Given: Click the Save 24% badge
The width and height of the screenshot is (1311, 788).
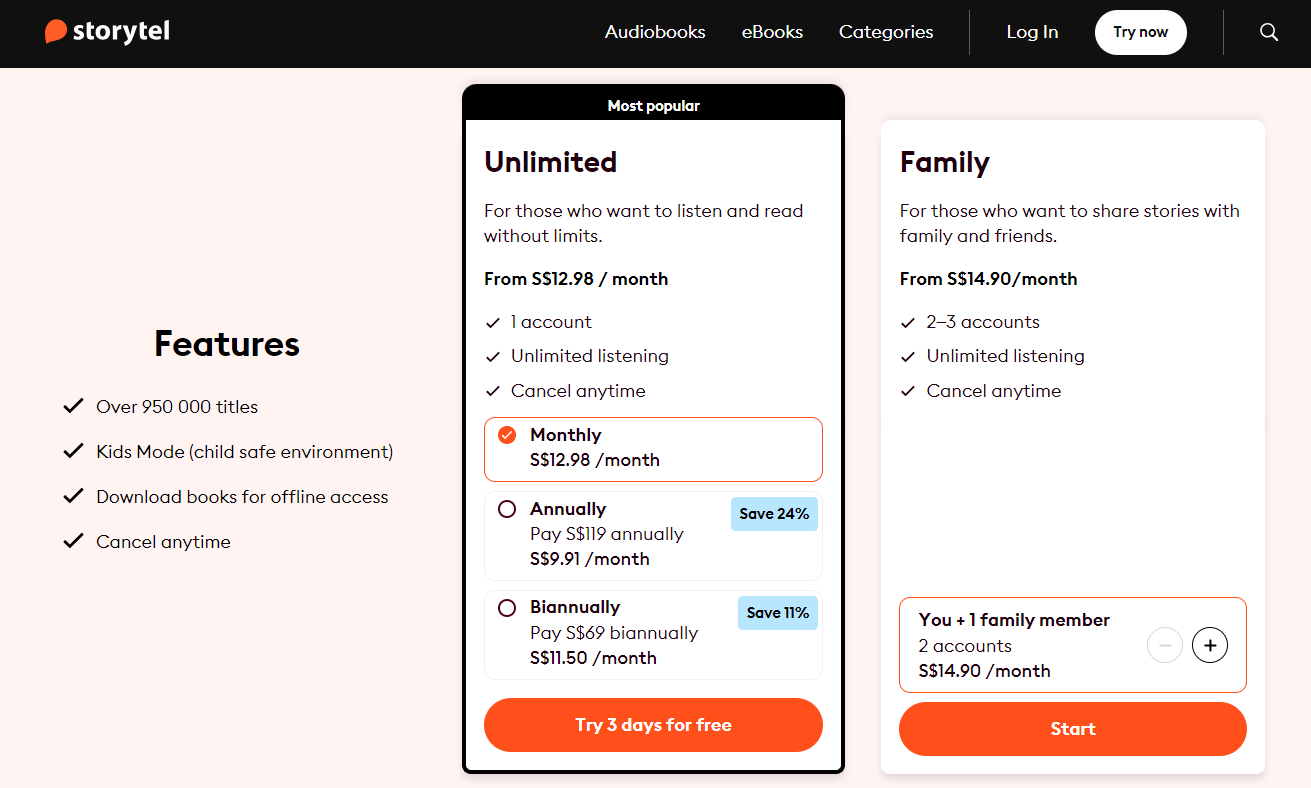Looking at the screenshot, I should (x=774, y=514).
